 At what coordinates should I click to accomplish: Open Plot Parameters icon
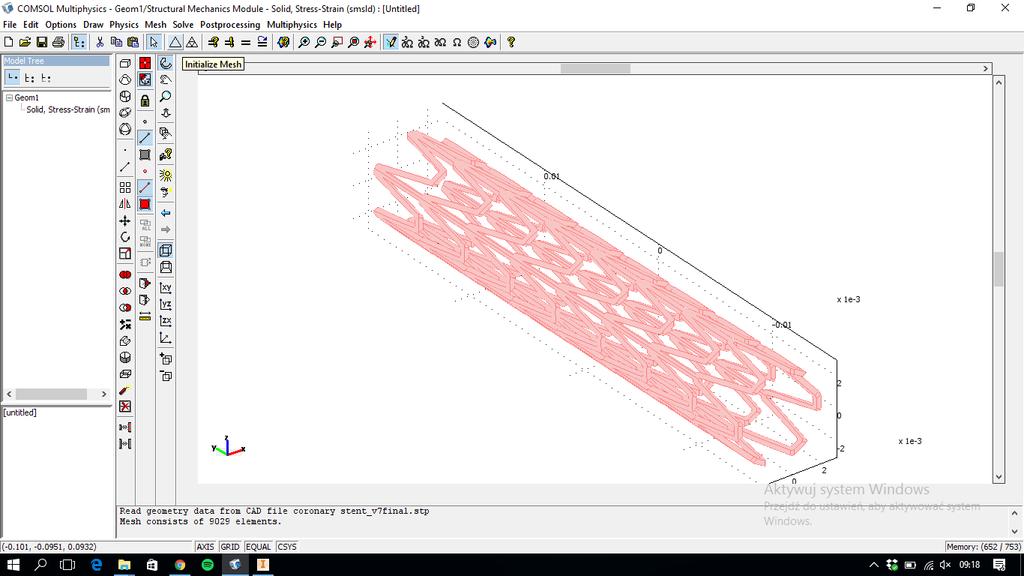click(283, 42)
